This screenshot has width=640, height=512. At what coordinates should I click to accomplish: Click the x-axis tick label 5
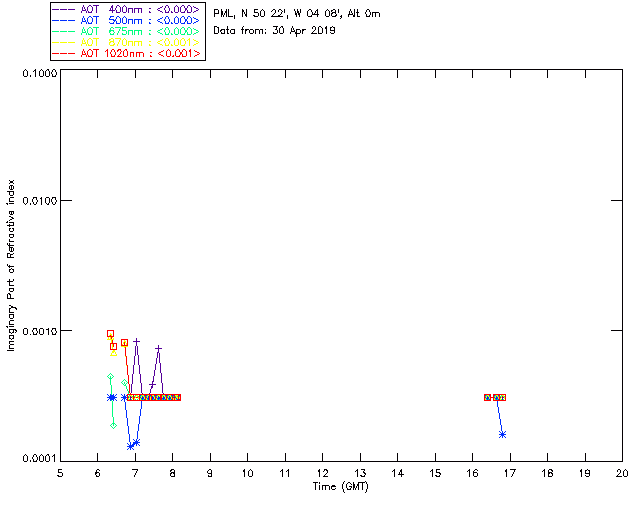tap(60, 473)
